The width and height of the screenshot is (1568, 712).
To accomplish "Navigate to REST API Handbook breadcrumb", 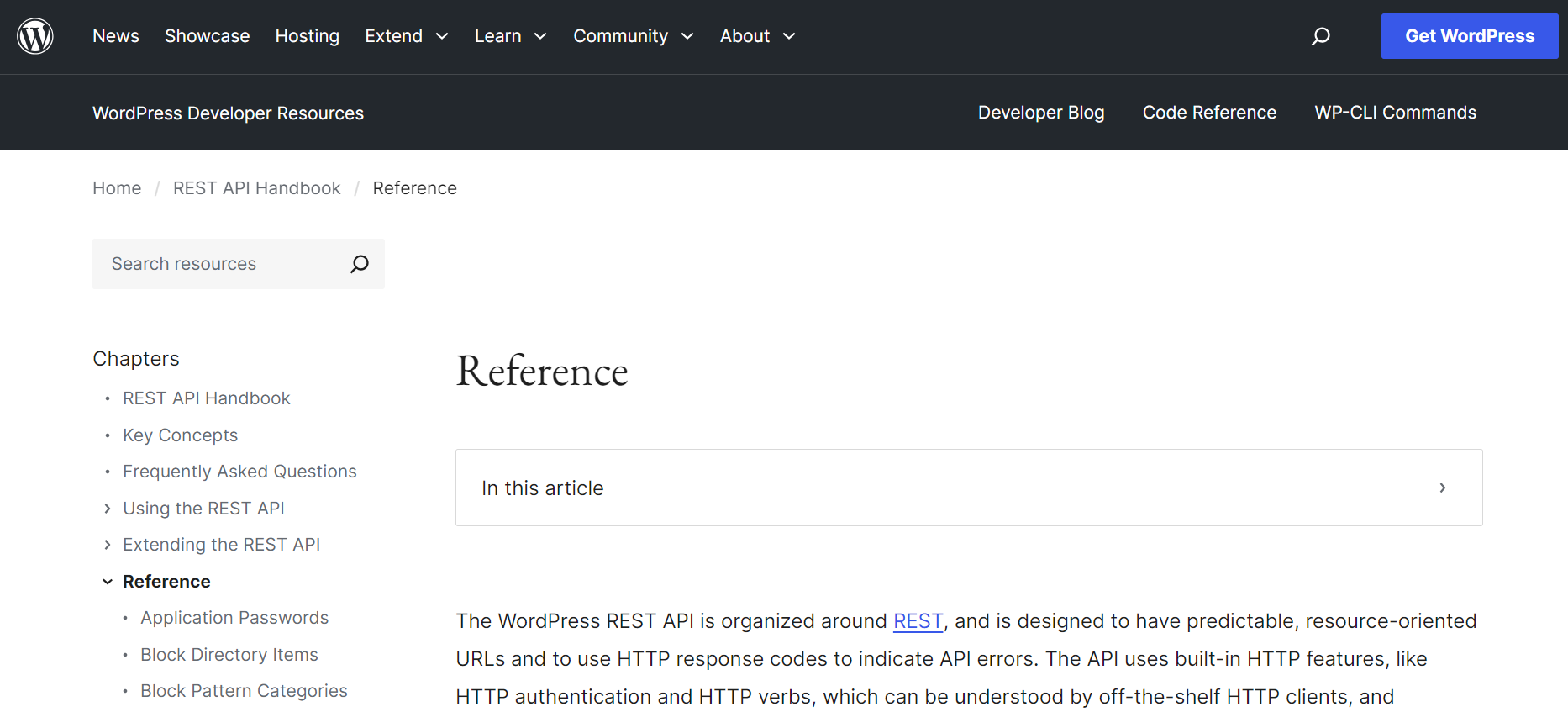I will [x=256, y=188].
